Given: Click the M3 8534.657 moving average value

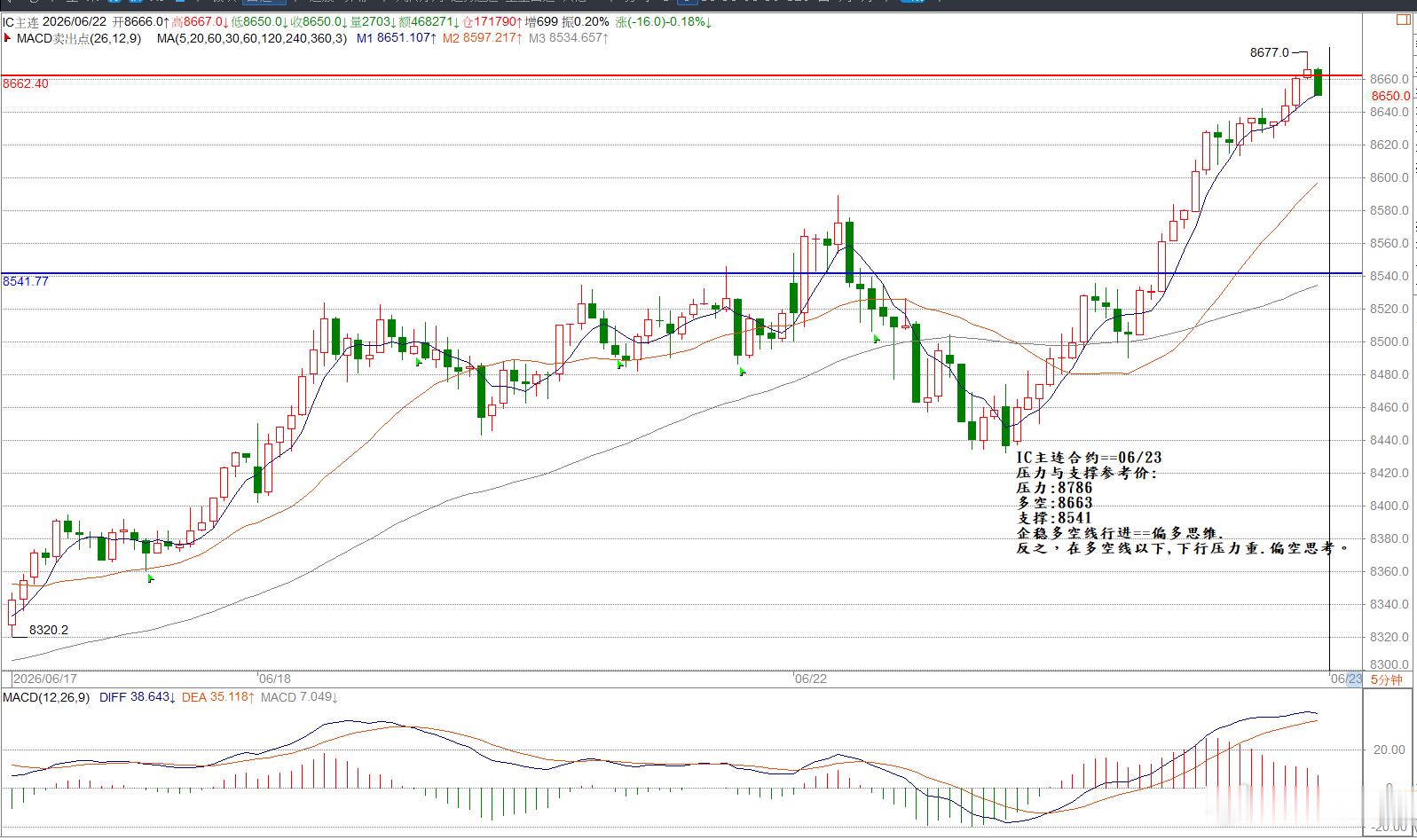Looking at the screenshot, I should (568, 38).
